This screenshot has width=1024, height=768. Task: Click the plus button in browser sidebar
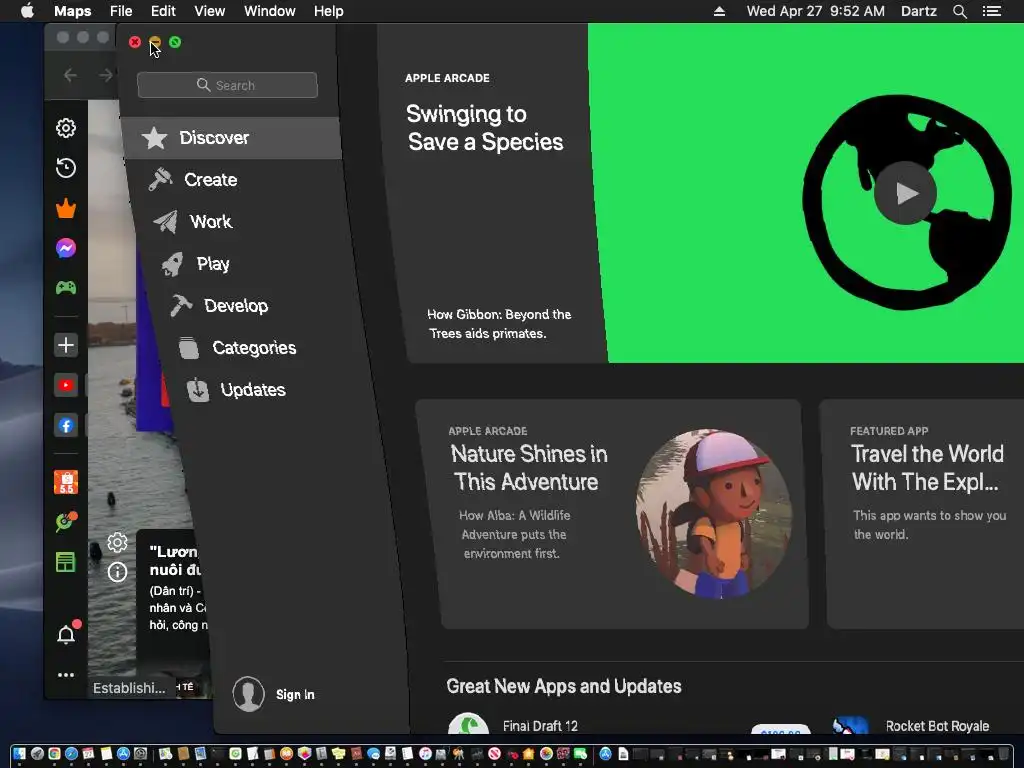click(x=66, y=345)
